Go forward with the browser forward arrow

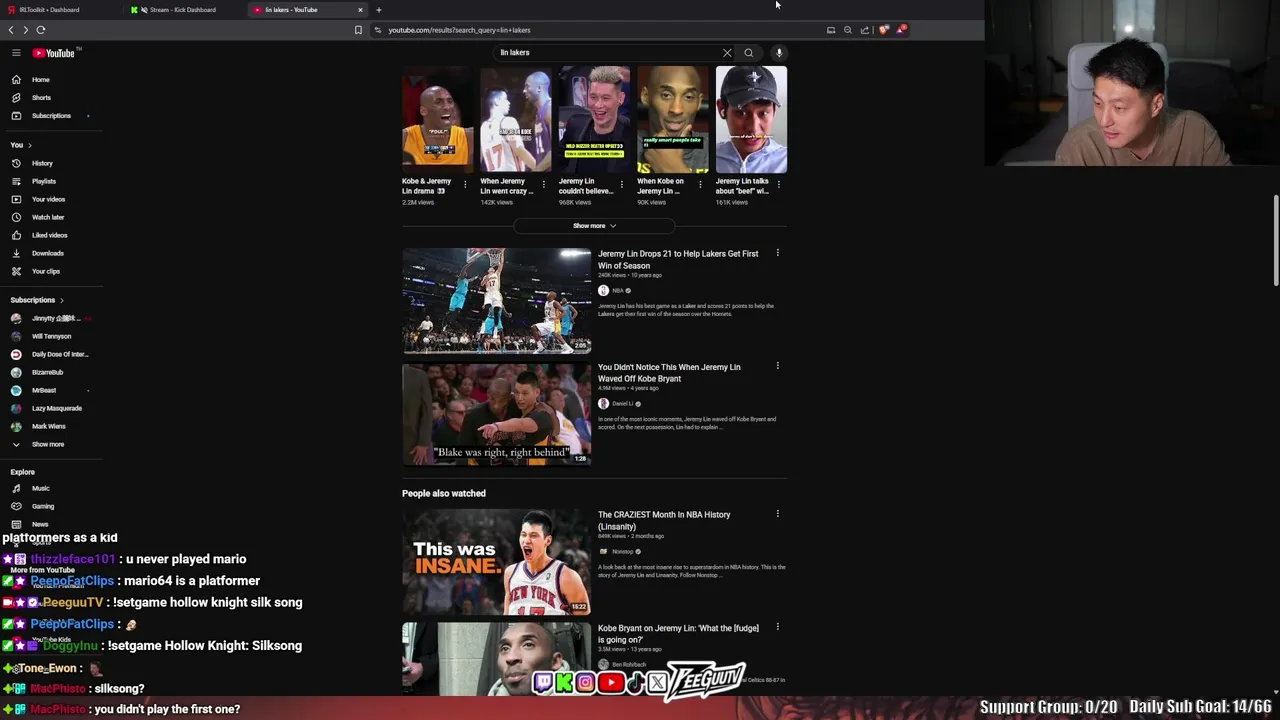tap(26, 30)
